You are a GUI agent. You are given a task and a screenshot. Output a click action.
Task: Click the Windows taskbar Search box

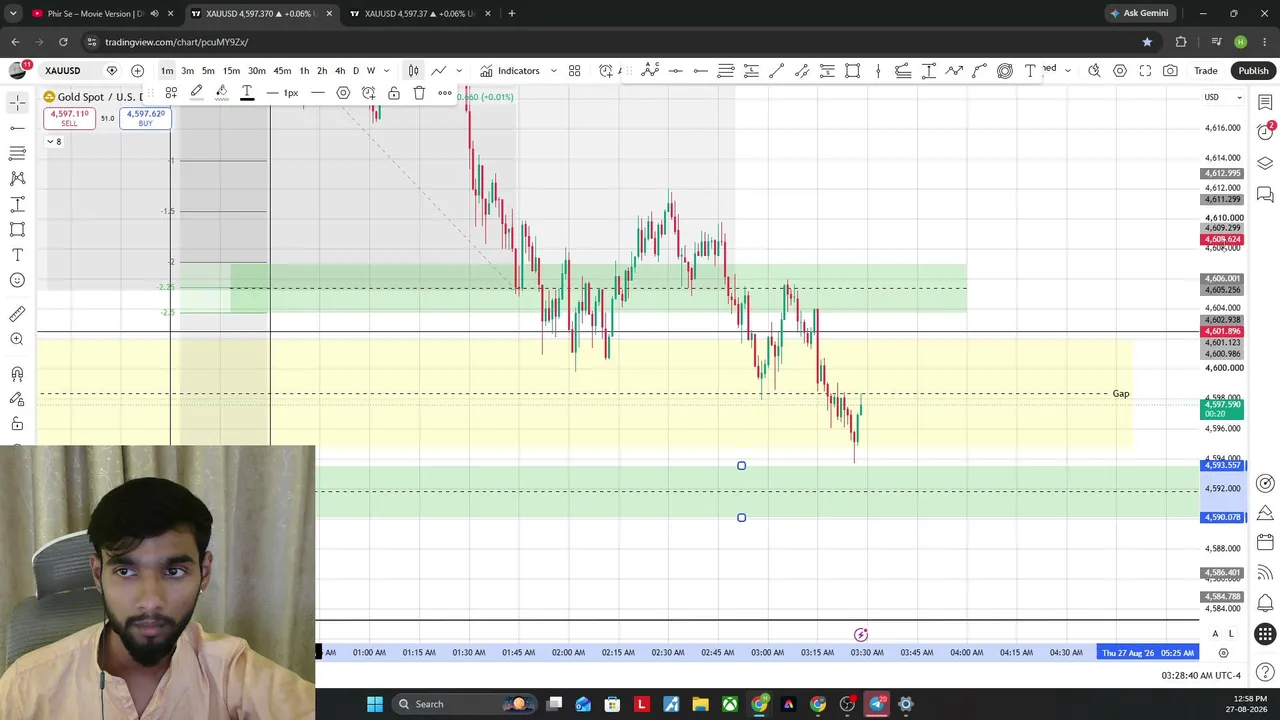pyautogui.click(x=465, y=704)
